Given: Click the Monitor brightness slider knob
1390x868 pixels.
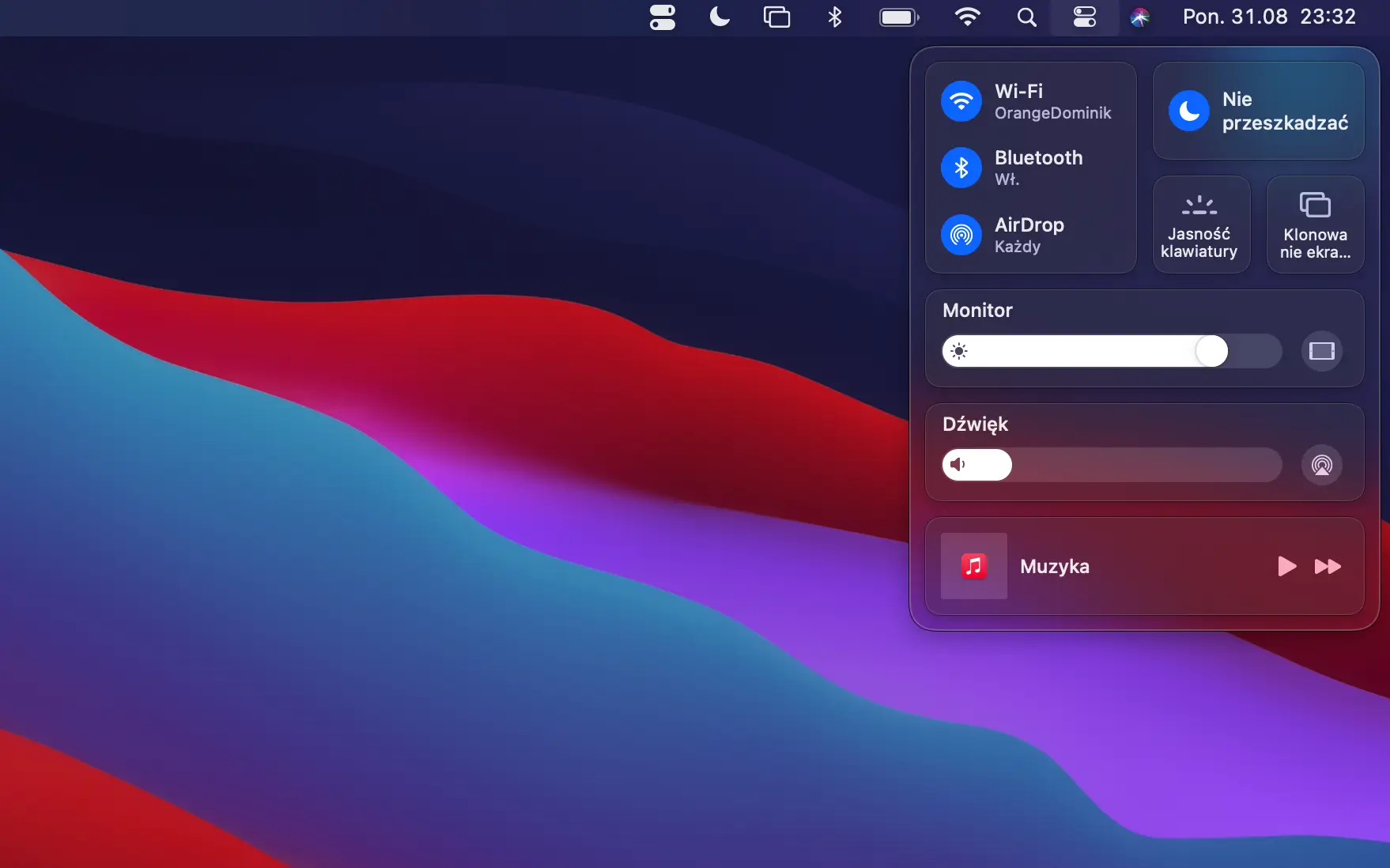Looking at the screenshot, I should (x=1211, y=351).
